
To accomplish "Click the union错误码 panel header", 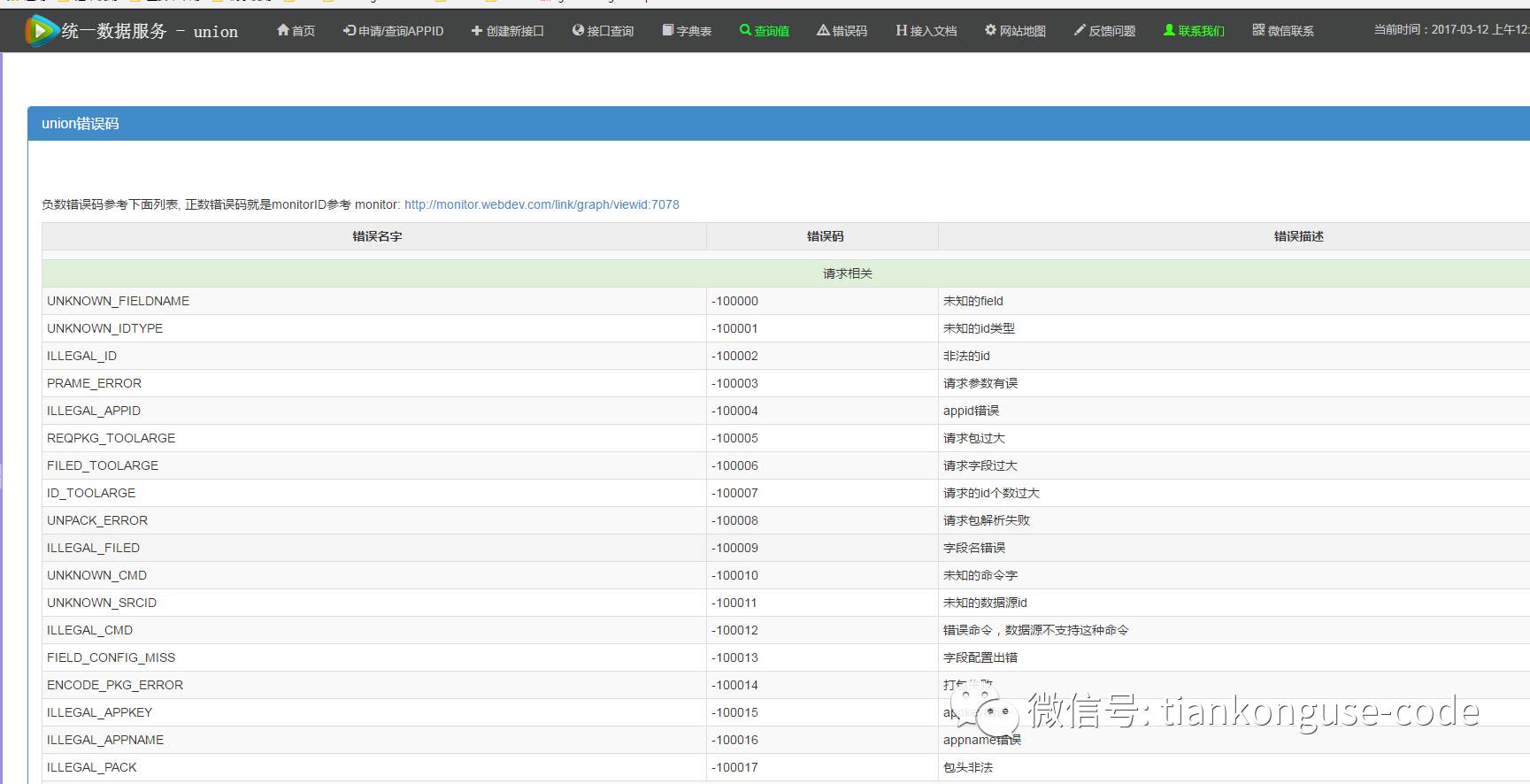I will point(779,124).
